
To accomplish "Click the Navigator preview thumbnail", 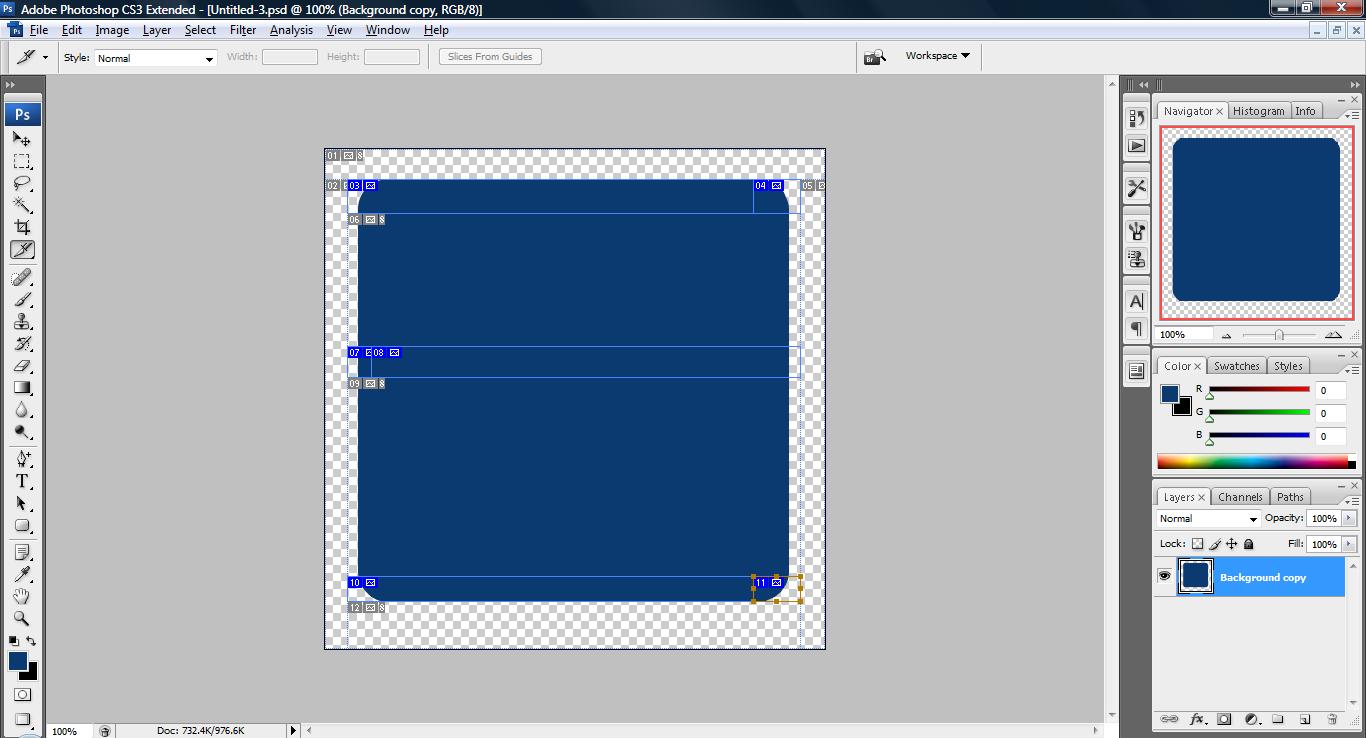I will (1256, 222).
